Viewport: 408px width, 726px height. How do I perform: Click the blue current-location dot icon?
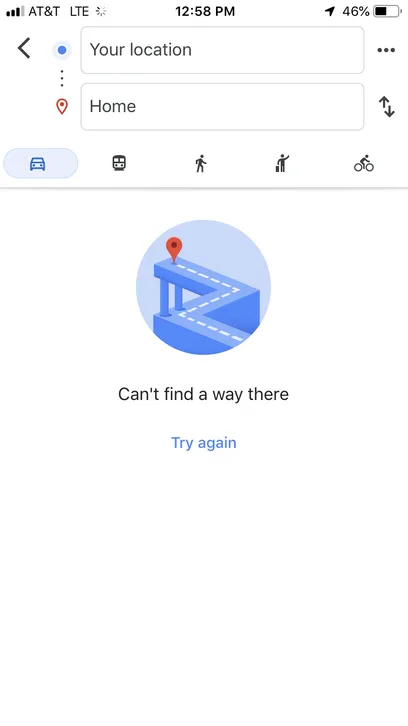62,50
